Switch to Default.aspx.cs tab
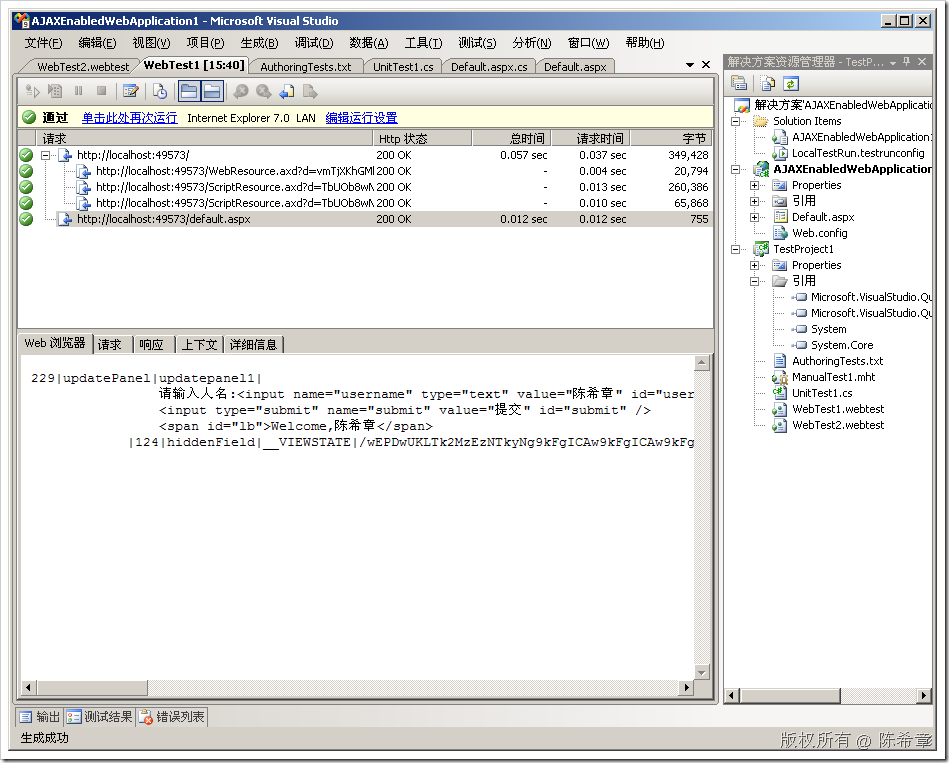 pyautogui.click(x=489, y=67)
